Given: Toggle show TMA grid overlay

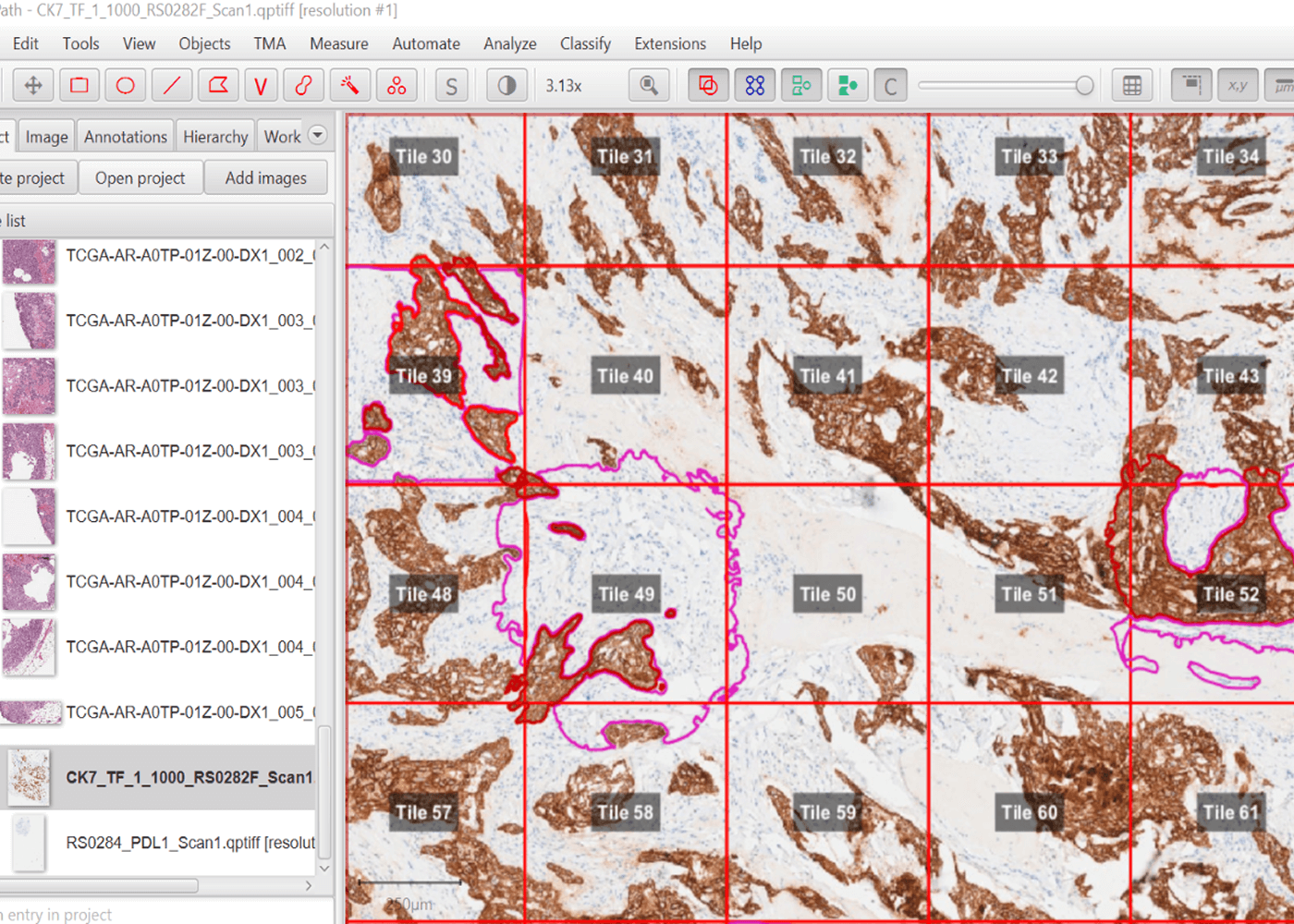Looking at the screenshot, I should (x=755, y=86).
